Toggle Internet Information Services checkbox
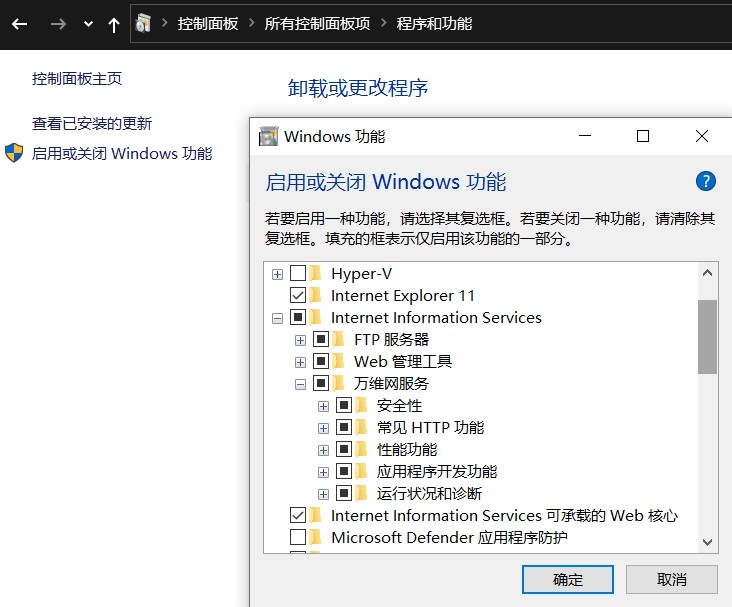732x607 pixels. 298,317
